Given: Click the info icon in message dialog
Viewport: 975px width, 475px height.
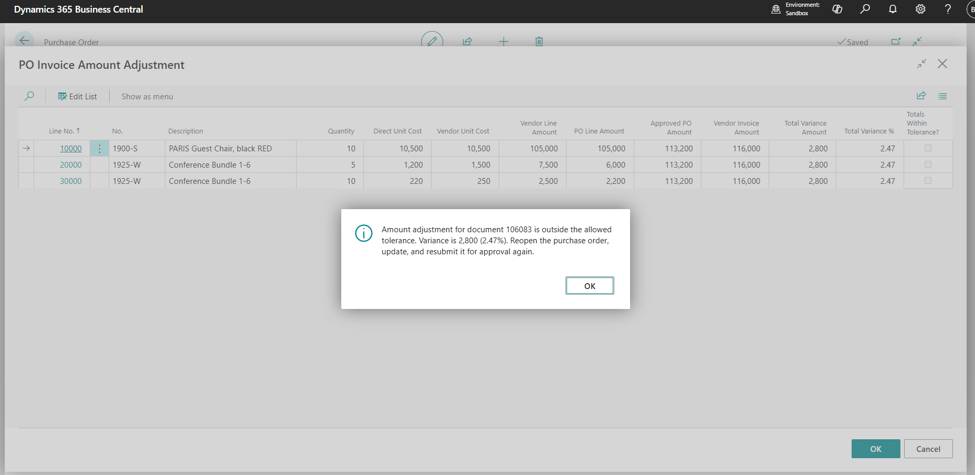Looking at the screenshot, I should pos(363,233).
